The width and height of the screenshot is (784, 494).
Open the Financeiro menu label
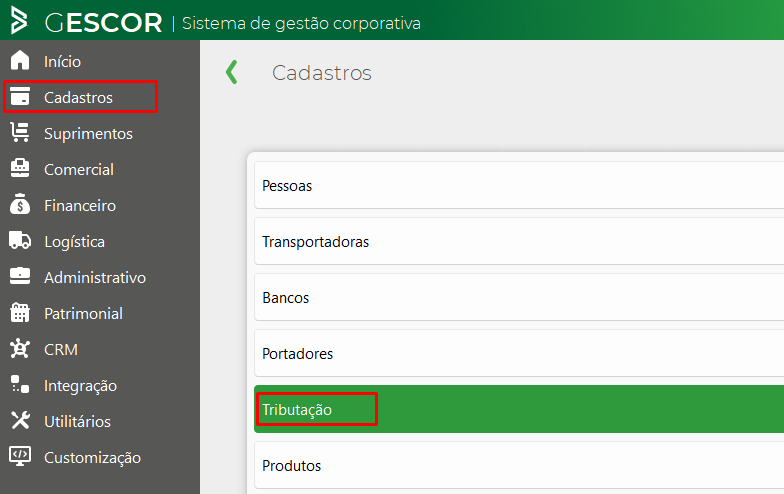click(80, 206)
